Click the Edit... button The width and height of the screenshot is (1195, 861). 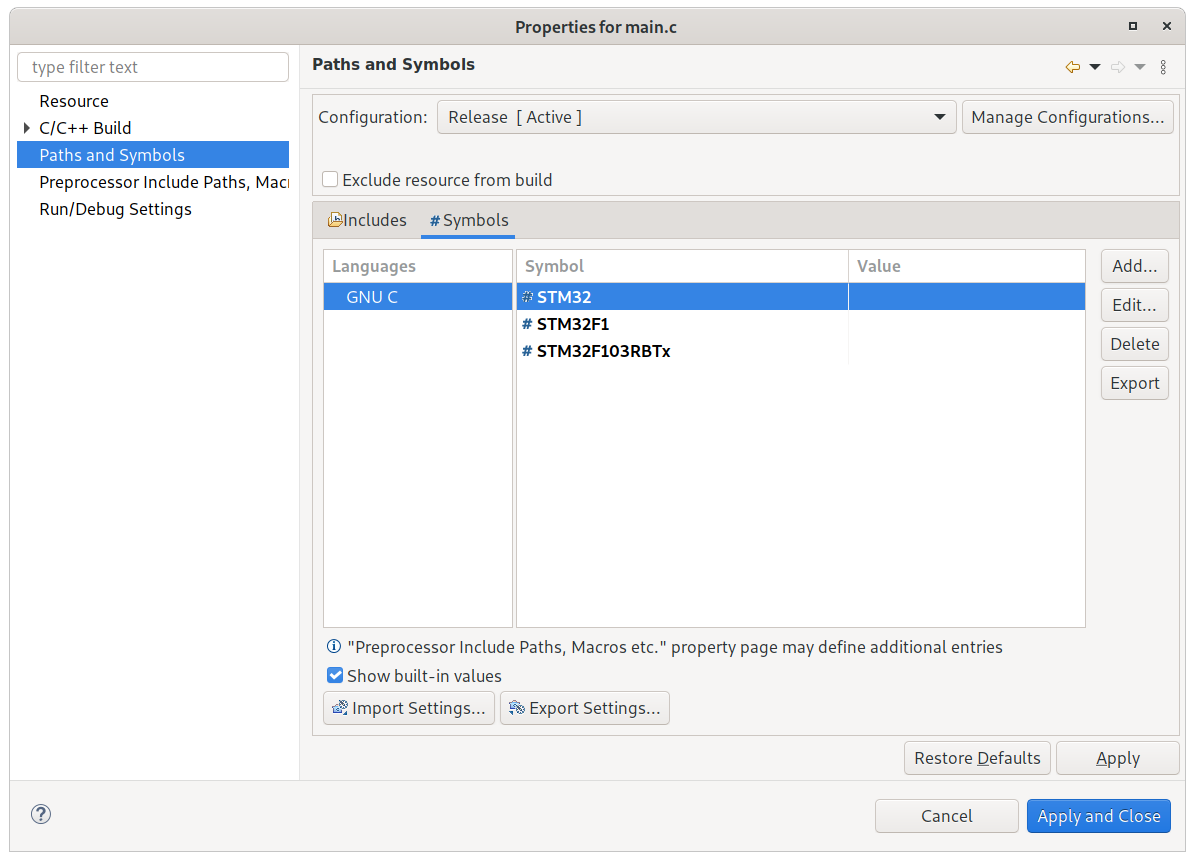point(1135,305)
